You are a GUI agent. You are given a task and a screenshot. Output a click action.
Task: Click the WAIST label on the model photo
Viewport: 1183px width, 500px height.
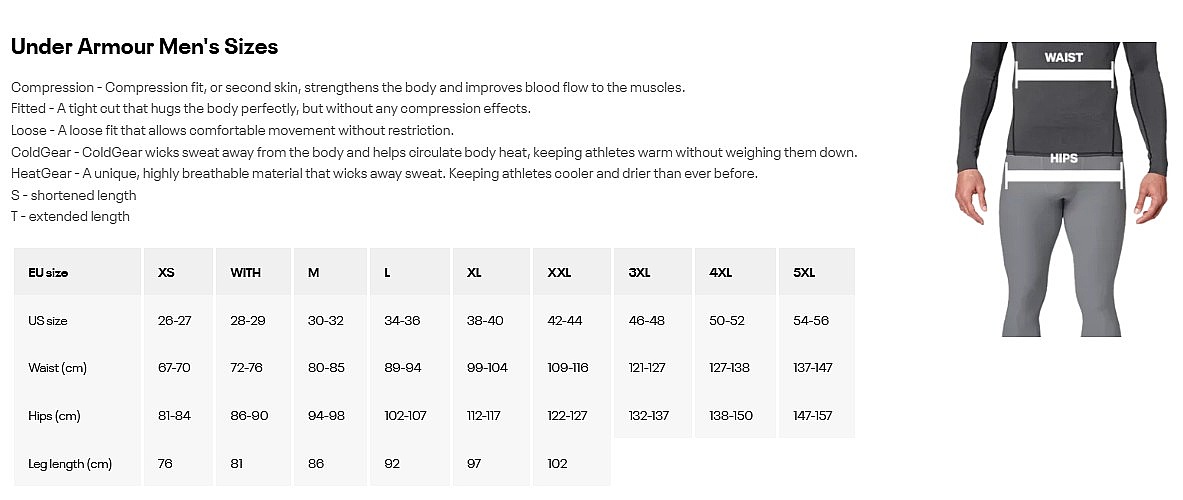click(x=1063, y=57)
